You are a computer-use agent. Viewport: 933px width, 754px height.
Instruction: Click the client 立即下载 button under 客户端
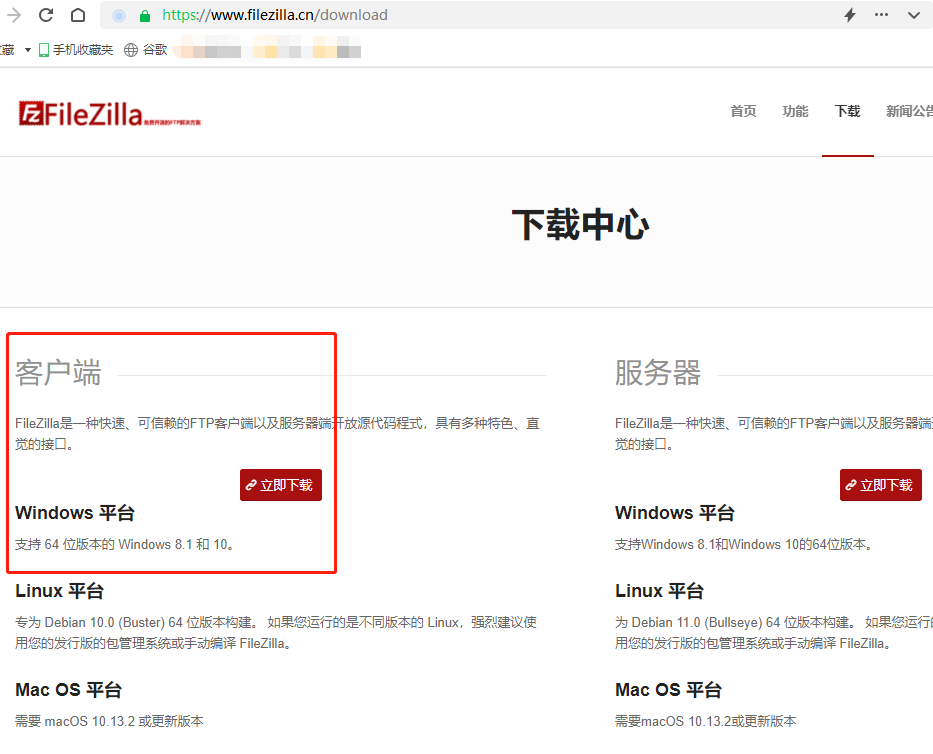[x=281, y=485]
